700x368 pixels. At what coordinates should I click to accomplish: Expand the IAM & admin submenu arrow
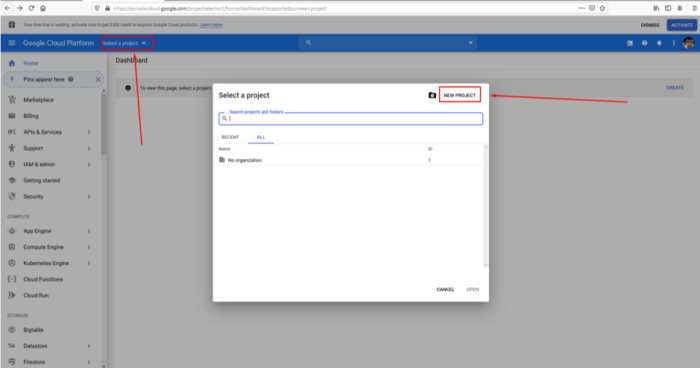[89, 164]
